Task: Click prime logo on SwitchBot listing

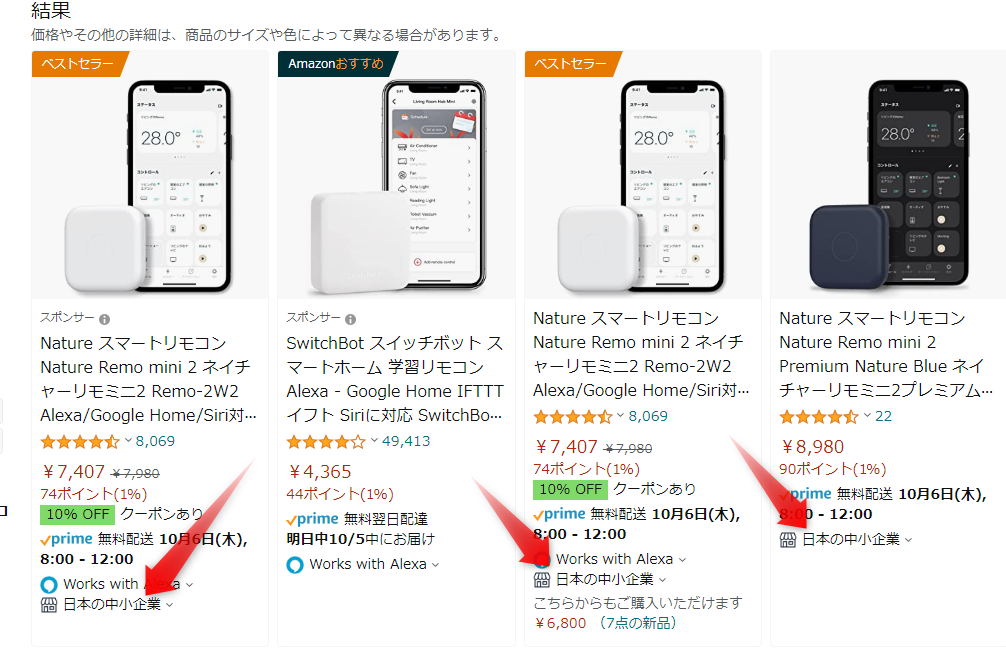Action: click(x=312, y=519)
